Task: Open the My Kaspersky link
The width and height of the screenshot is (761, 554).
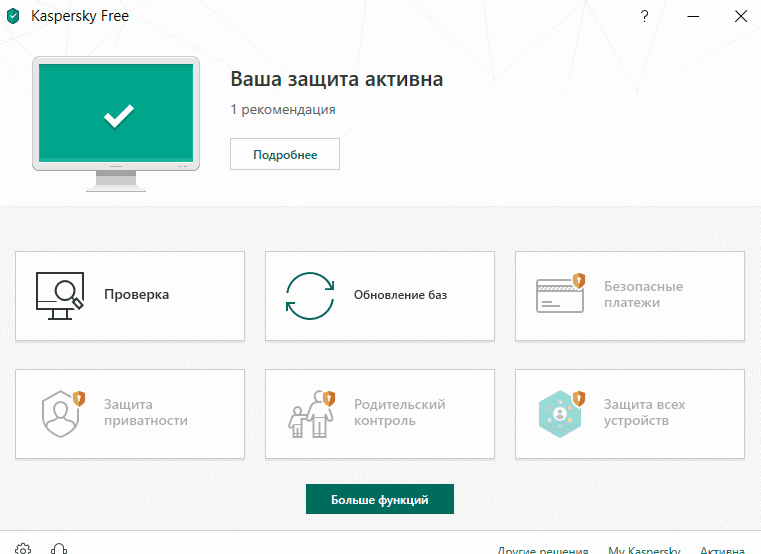Action: click(x=644, y=550)
